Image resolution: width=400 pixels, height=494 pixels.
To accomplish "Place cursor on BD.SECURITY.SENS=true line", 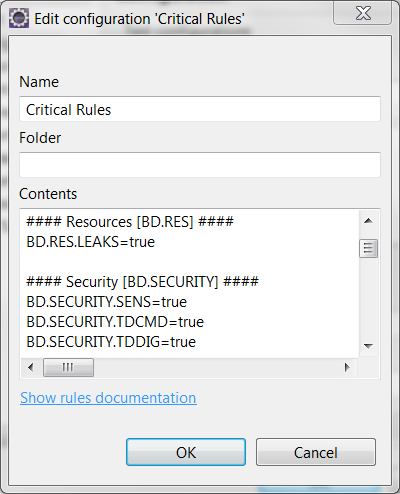I will (x=107, y=302).
